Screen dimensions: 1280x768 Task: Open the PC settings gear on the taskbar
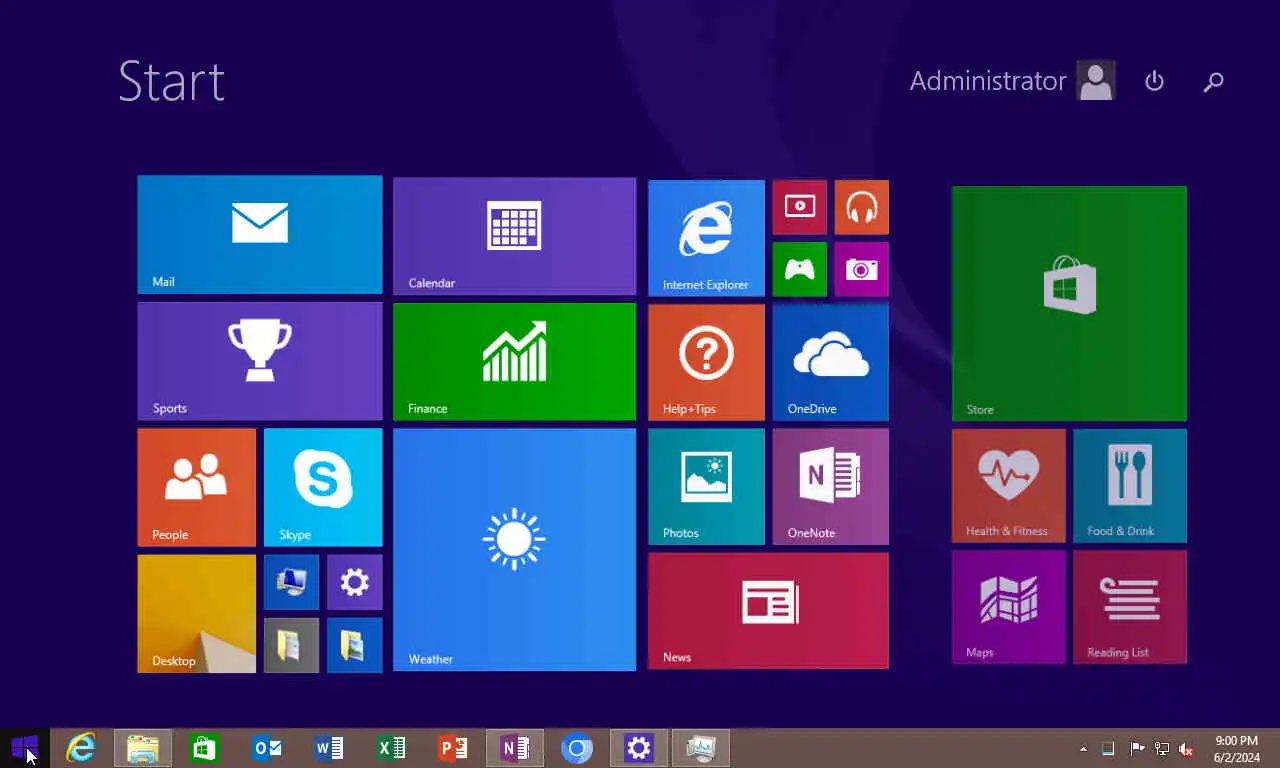click(639, 748)
